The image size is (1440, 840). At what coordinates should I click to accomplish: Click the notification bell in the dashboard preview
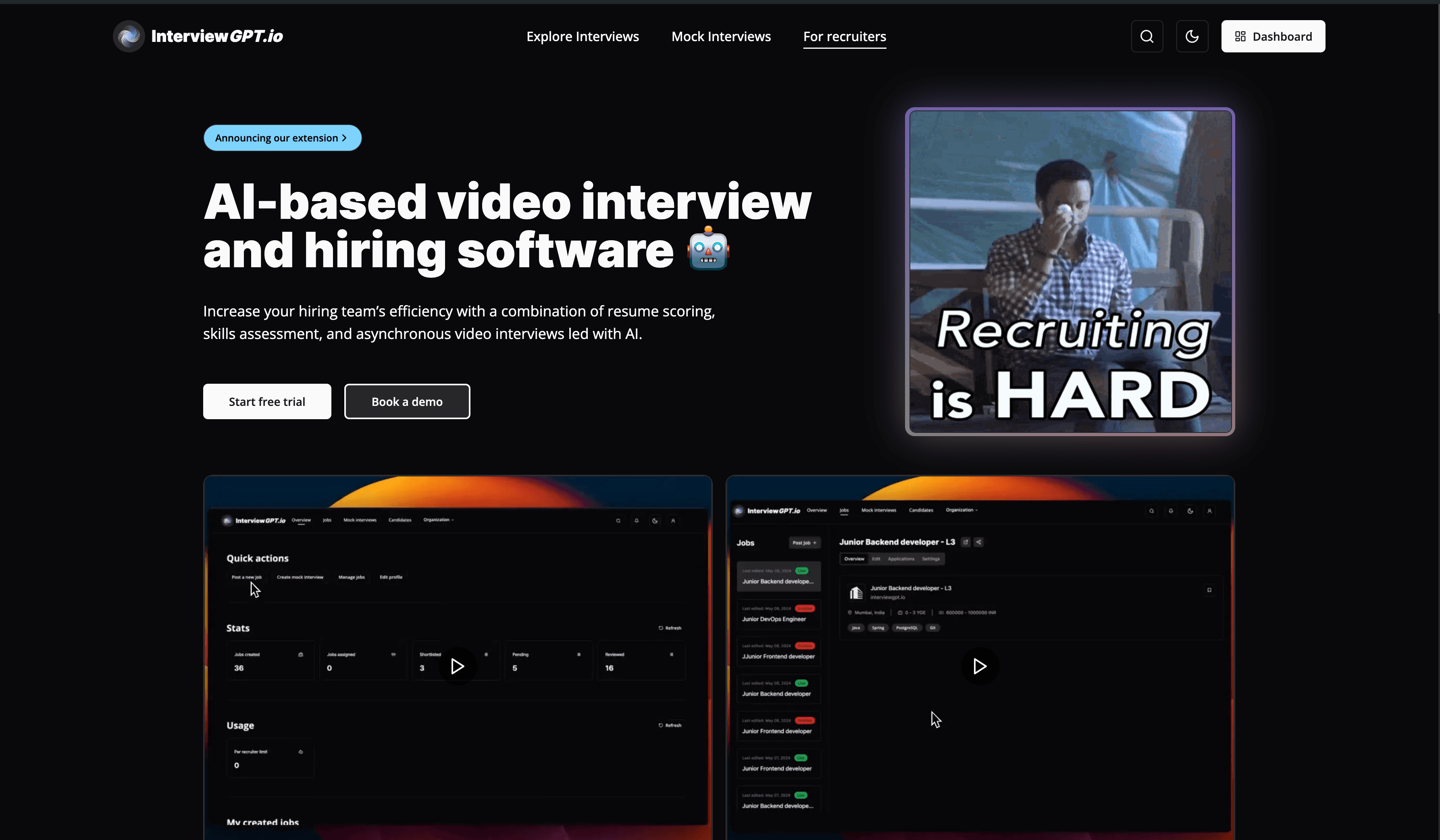click(x=636, y=521)
